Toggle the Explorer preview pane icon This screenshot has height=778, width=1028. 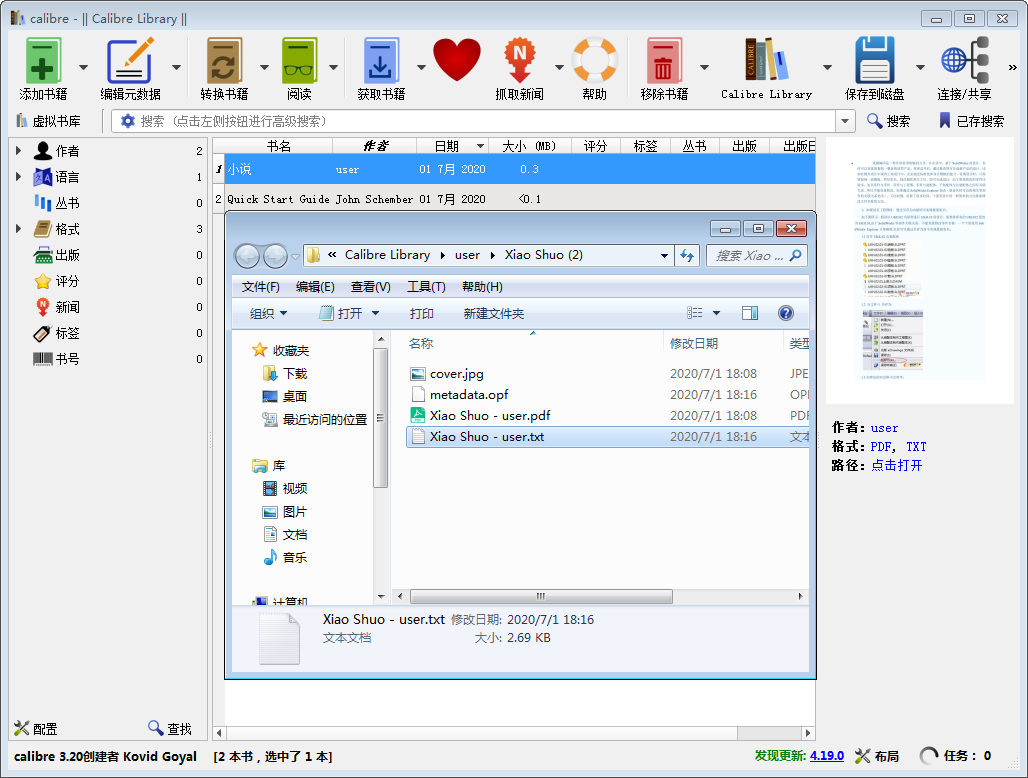[749, 313]
